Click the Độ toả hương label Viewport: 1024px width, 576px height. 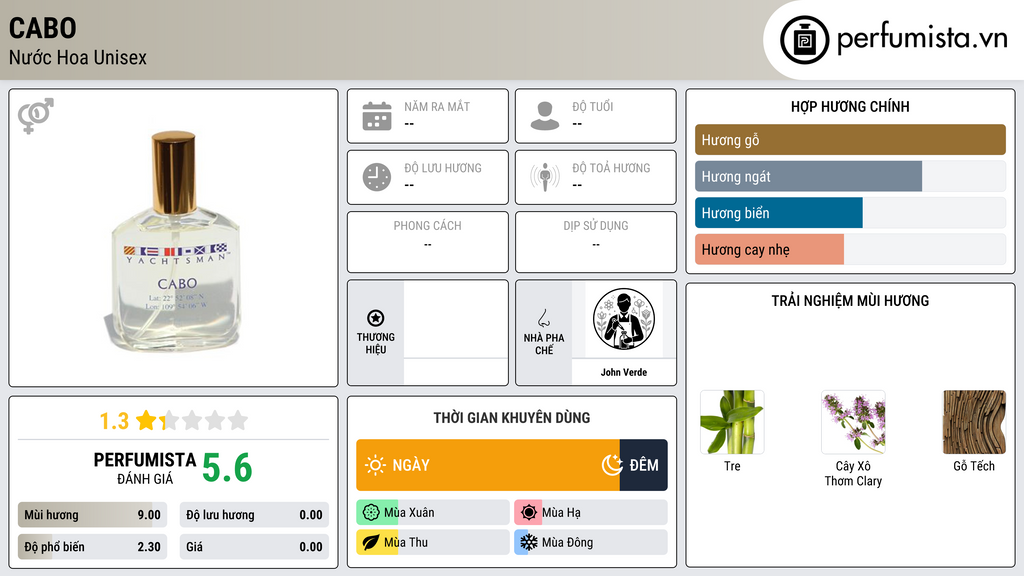611,168
